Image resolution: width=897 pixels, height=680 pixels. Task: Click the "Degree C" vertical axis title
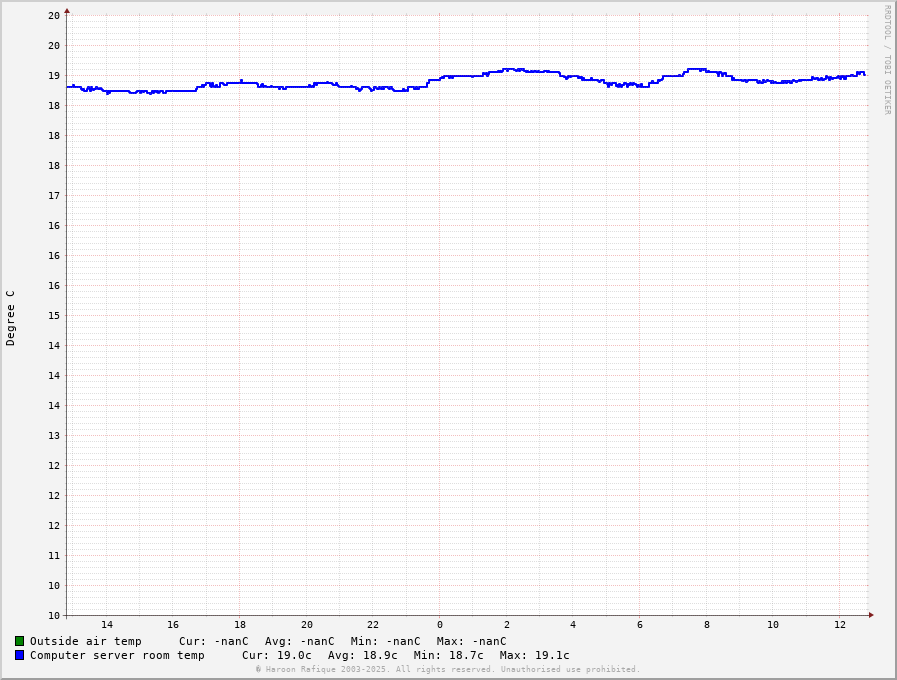point(11,318)
